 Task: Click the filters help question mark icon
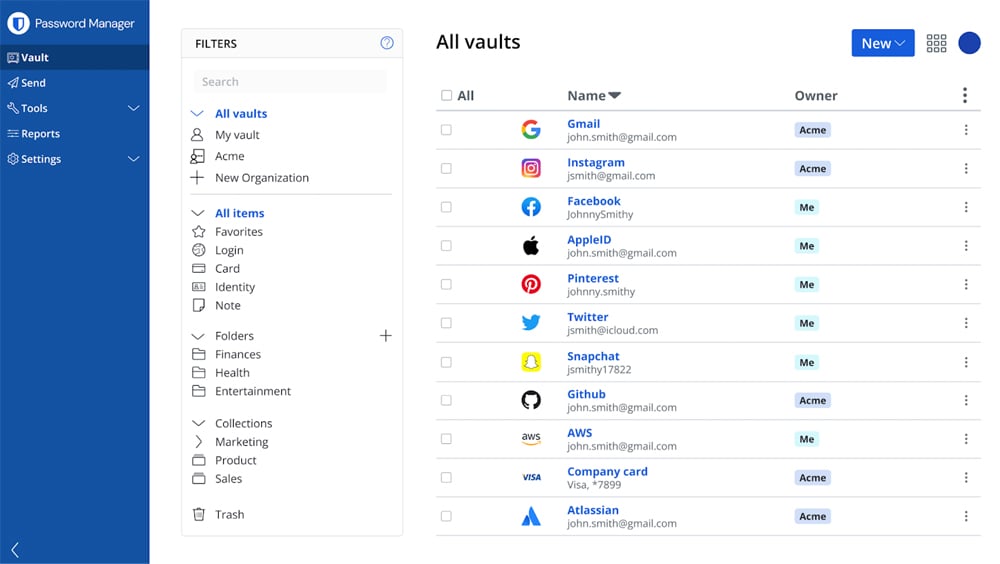pyautogui.click(x=387, y=43)
